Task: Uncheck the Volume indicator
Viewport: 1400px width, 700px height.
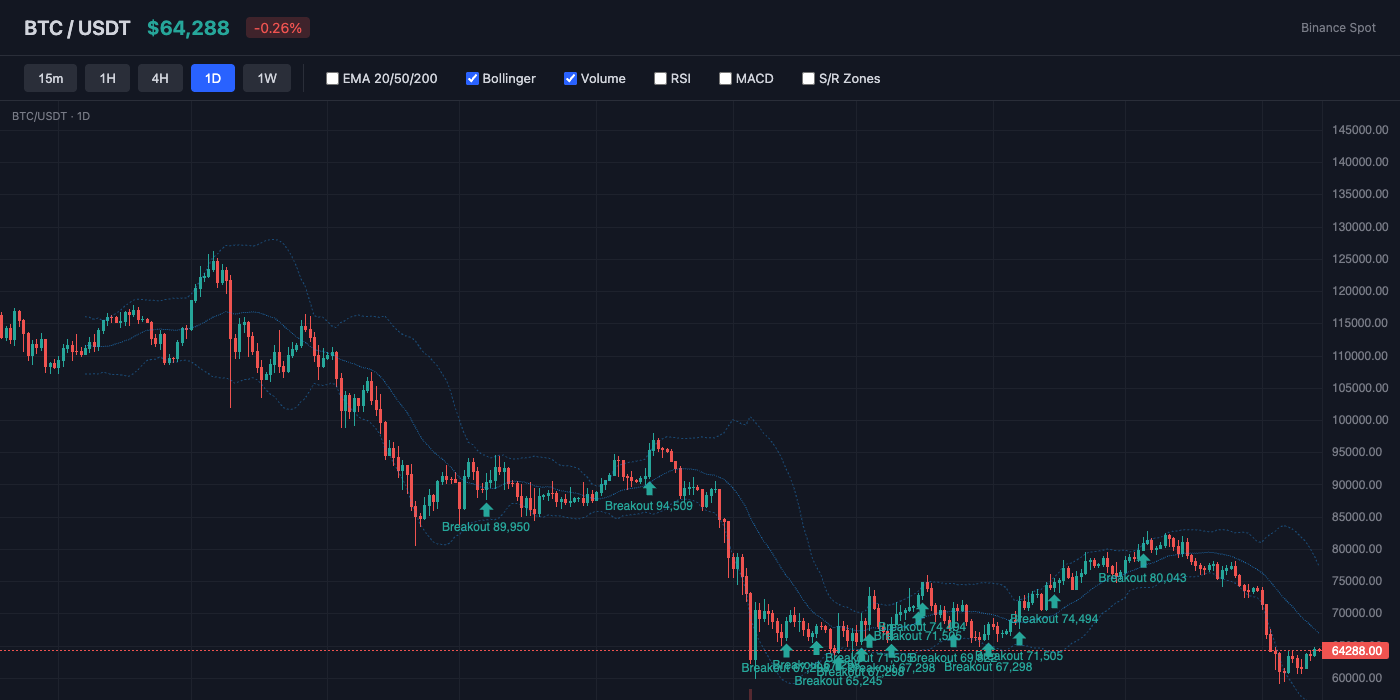Action: coord(570,78)
